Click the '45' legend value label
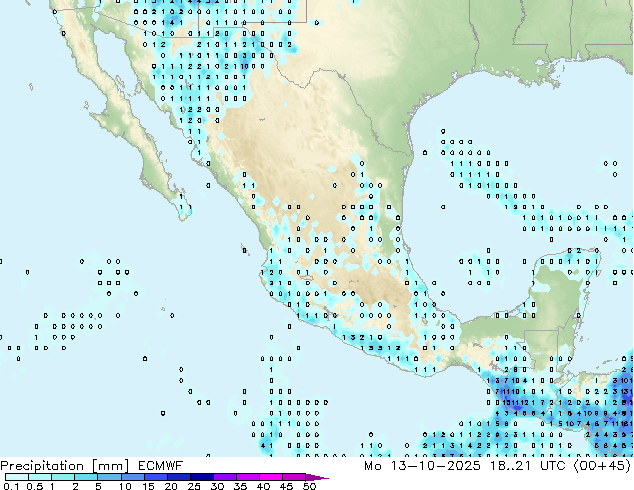 click(286, 486)
